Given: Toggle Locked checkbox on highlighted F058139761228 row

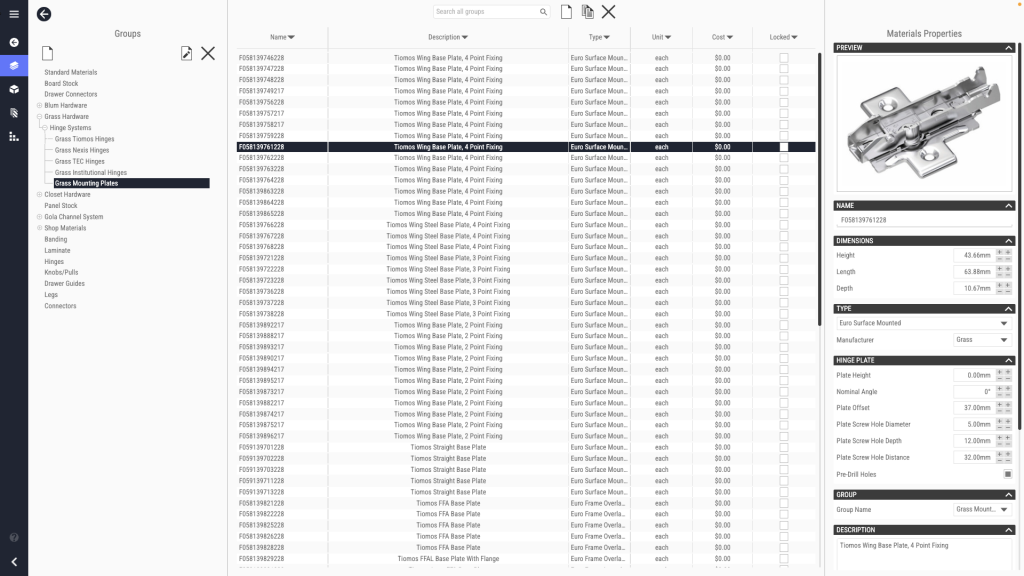Looking at the screenshot, I should [x=783, y=147].
